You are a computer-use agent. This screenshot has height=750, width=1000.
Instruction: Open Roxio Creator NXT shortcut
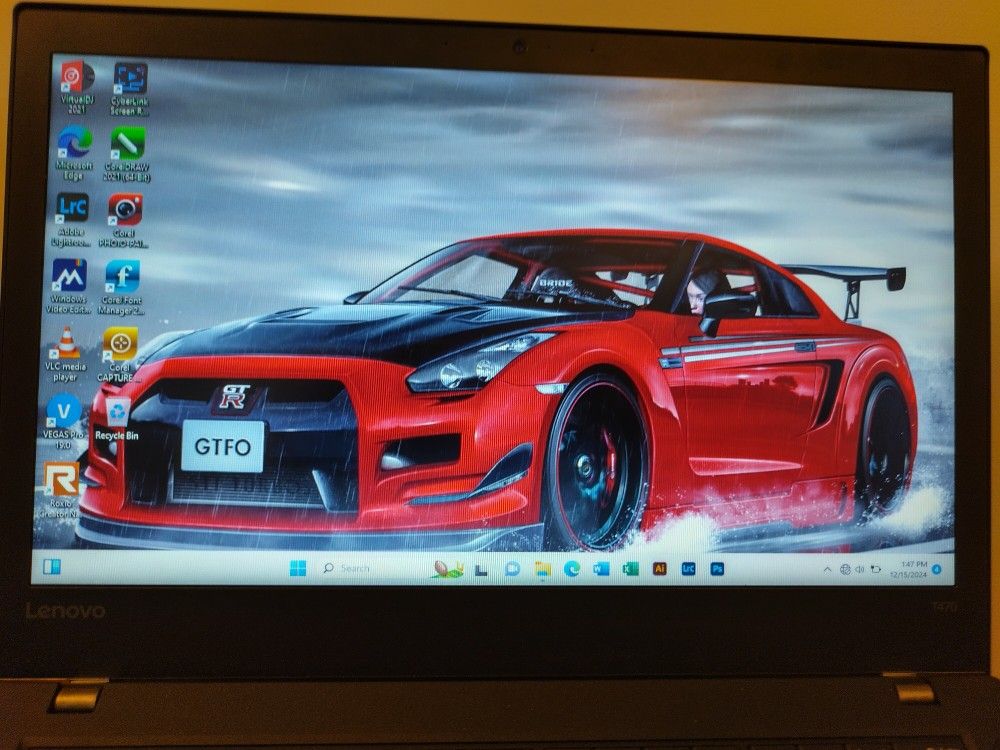click(62, 480)
